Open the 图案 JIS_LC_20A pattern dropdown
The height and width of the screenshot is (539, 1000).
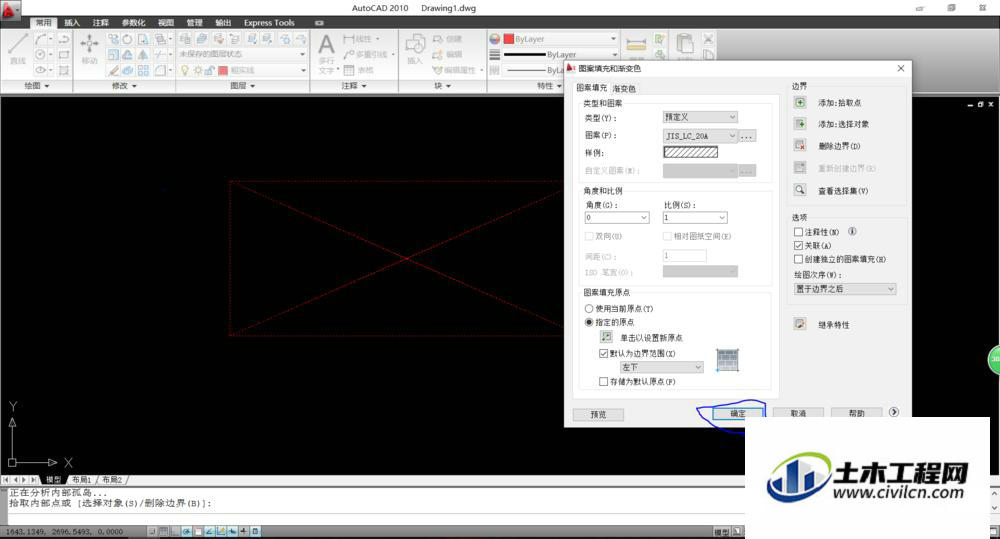tap(700, 136)
